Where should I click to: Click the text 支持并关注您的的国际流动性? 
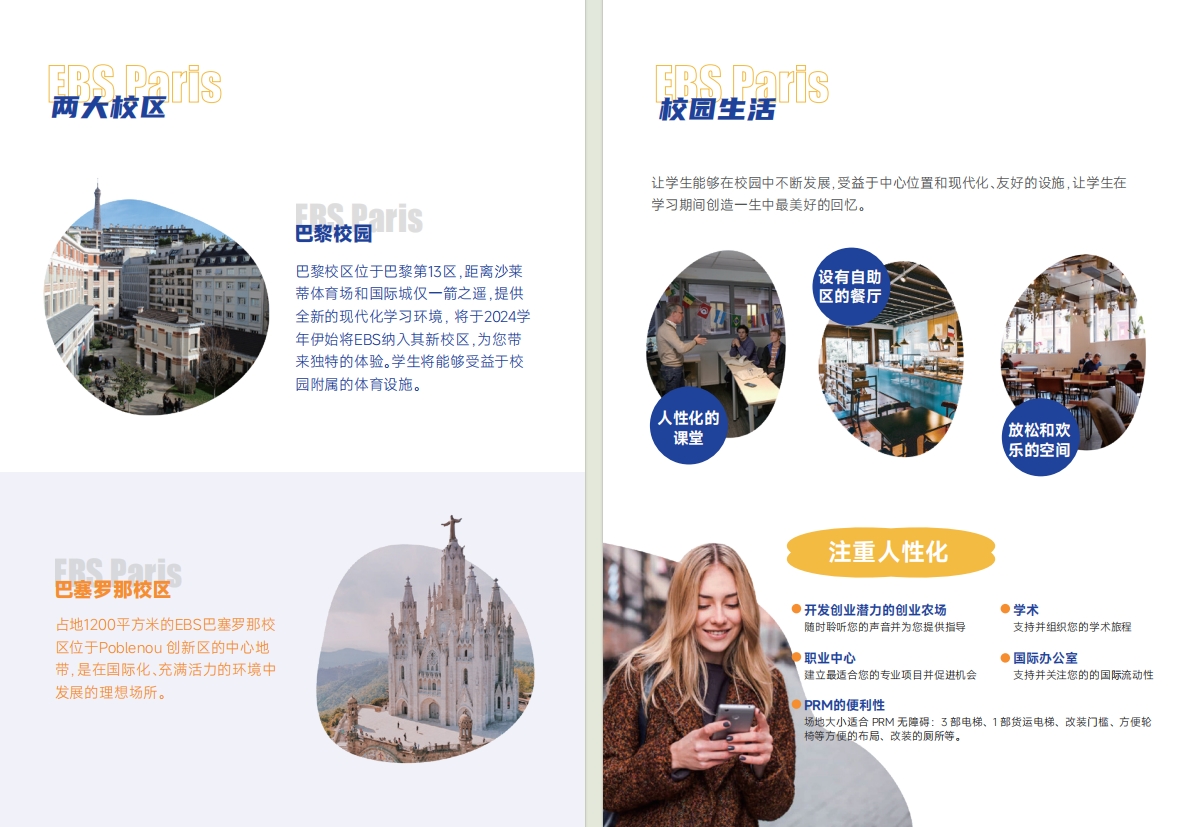(x=1084, y=675)
